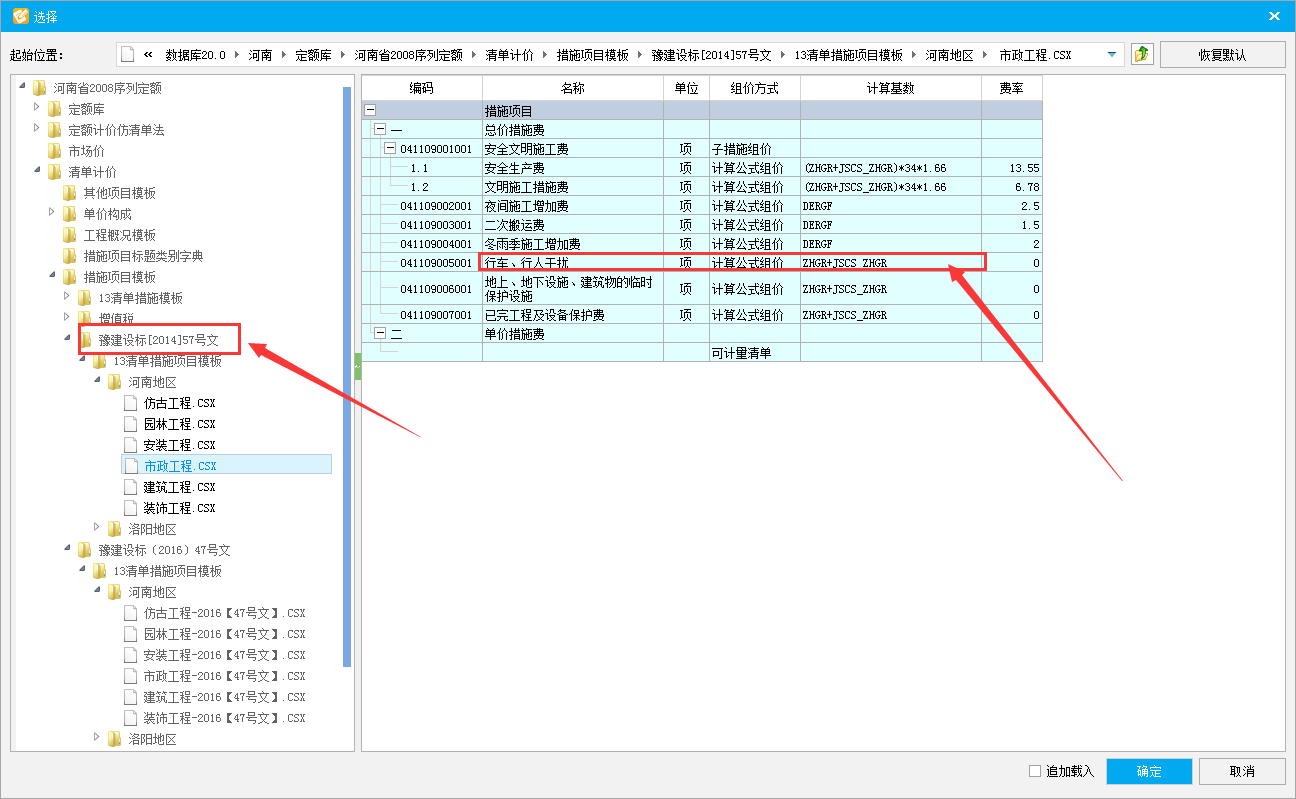Viewport: 1296px width, 799px height.
Task: Click the 恢复默认 button
Action: pos(1222,55)
